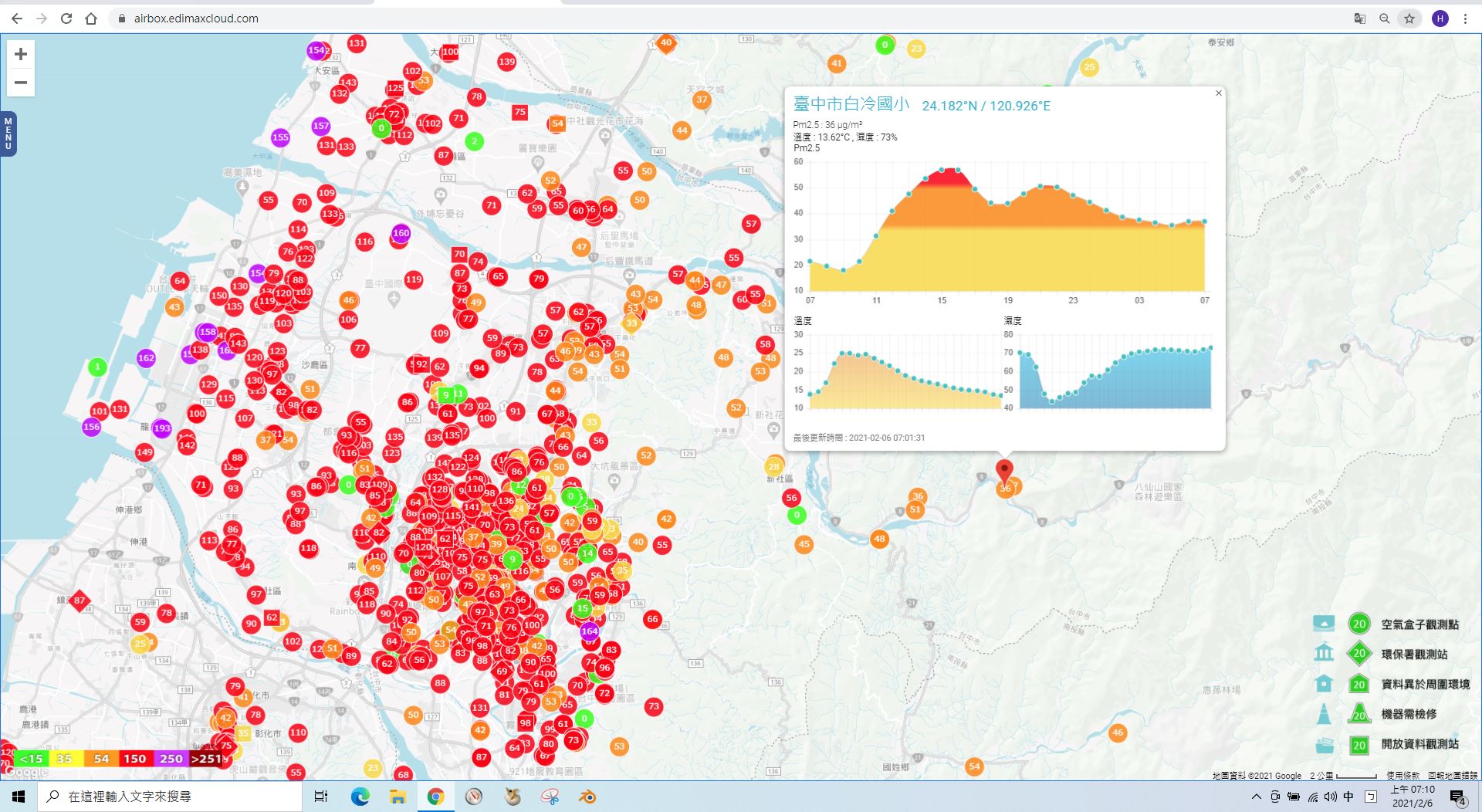1482x812 pixels.
Task: Select the purple 162 sensor marker
Action: pyautogui.click(x=146, y=358)
